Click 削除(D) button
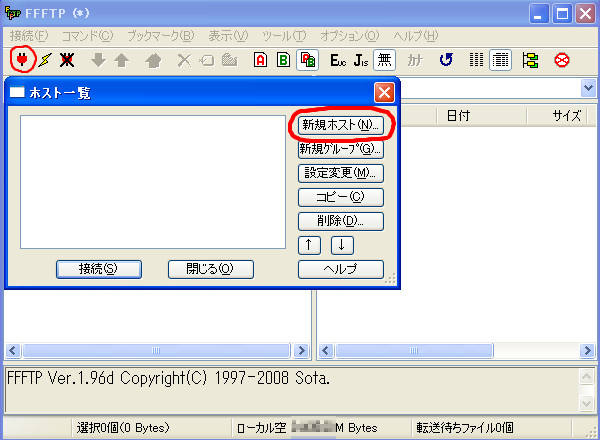Viewport: 600px width, 440px height. click(341, 221)
